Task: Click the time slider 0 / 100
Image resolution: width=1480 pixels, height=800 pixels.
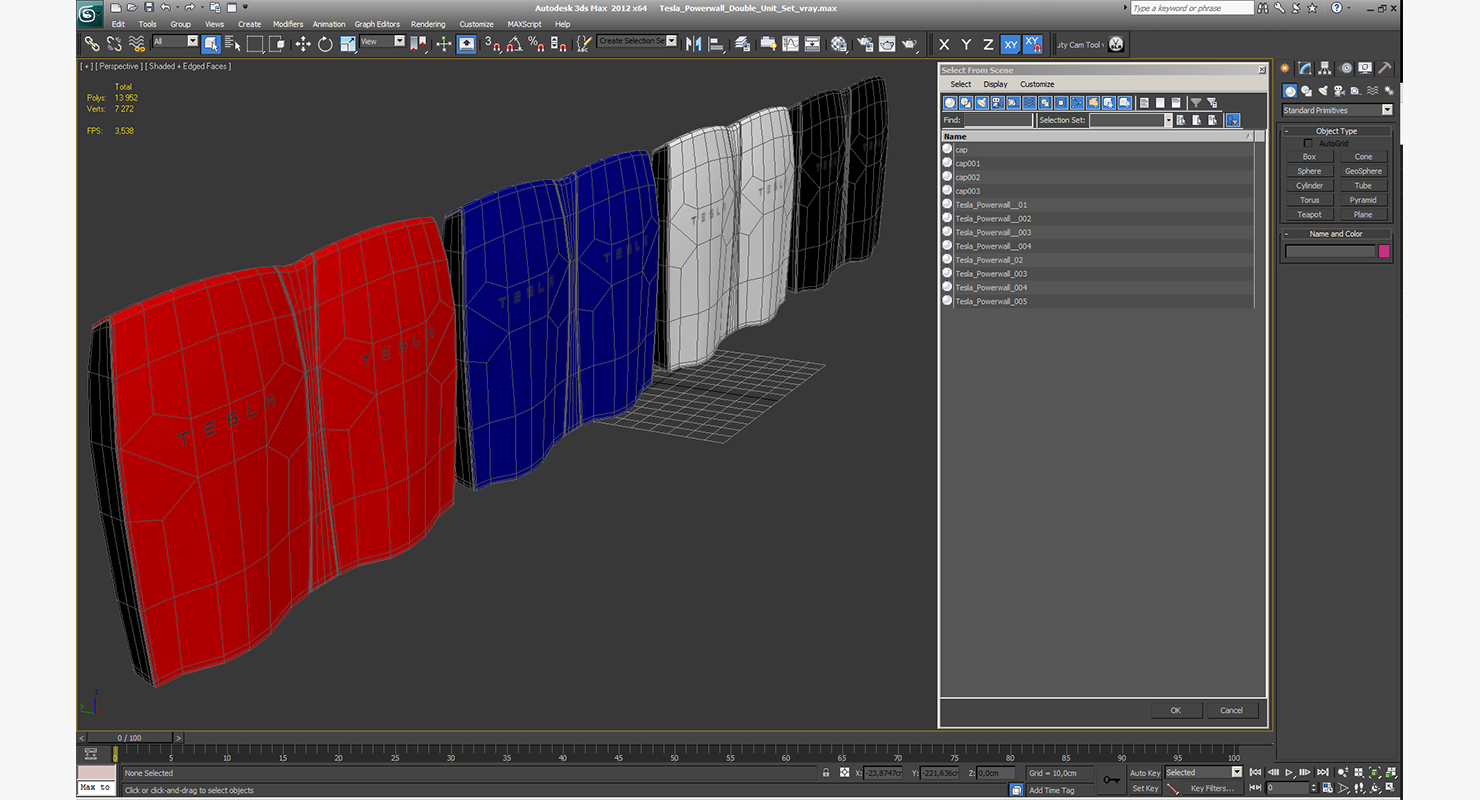Action: click(x=130, y=738)
